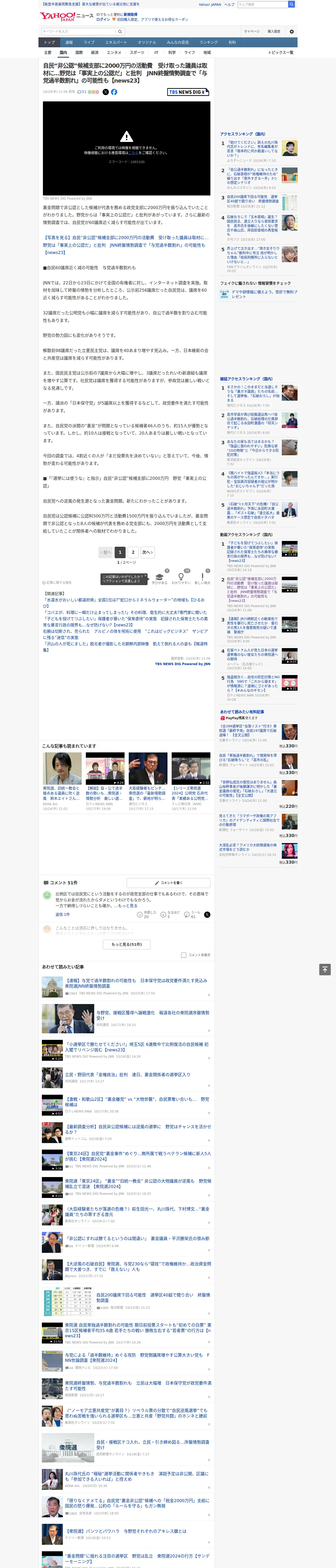Open the デマや誤情報に備えよう fact-check link
Screen dimensions: 336x1568
tap(265, 294)
